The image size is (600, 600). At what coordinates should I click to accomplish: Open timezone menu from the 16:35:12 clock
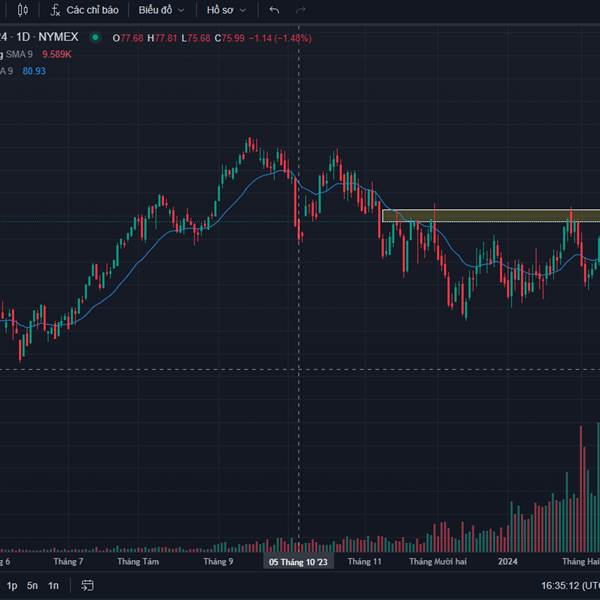[568, 585]
